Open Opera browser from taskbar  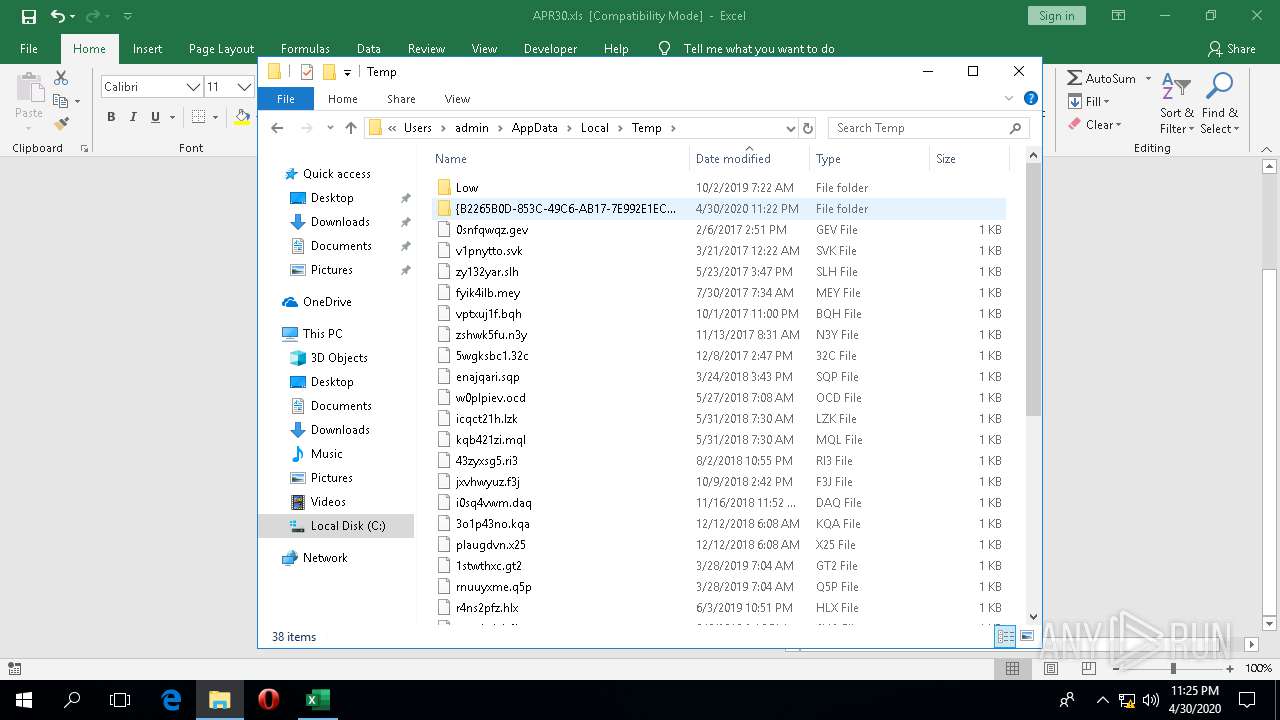coord(268,700)
